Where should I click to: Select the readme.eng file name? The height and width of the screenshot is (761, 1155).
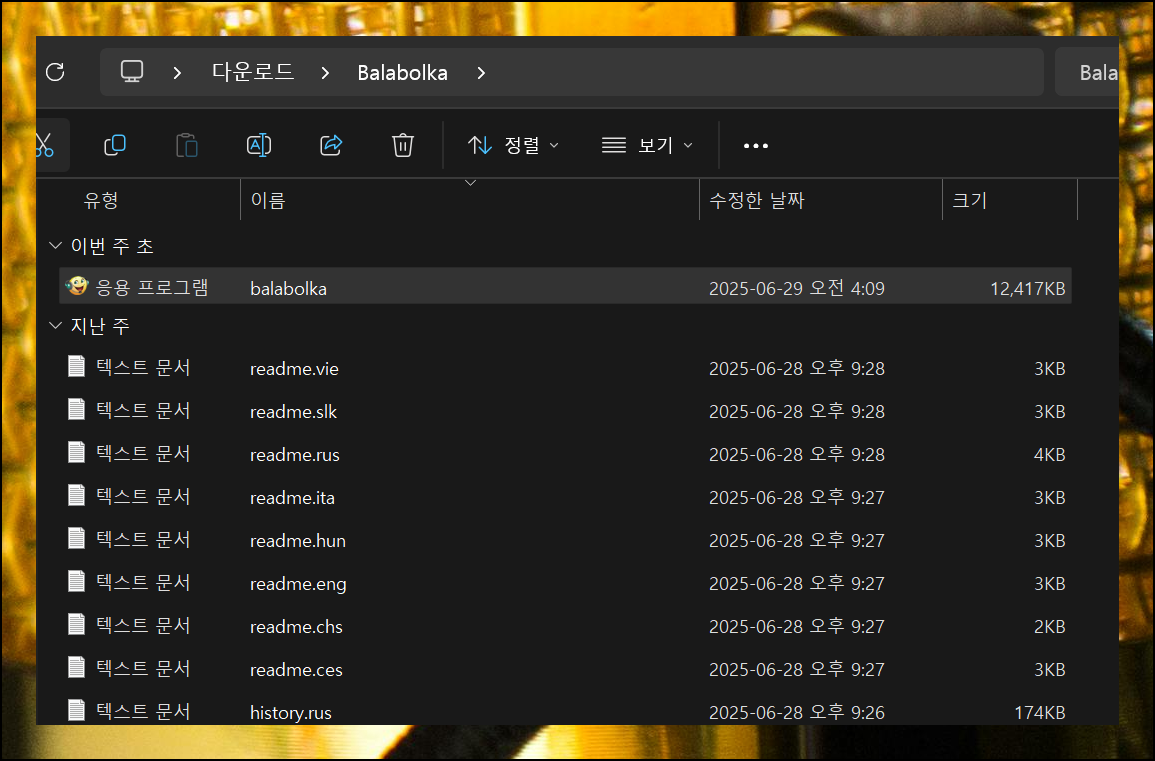click(298, 583)
